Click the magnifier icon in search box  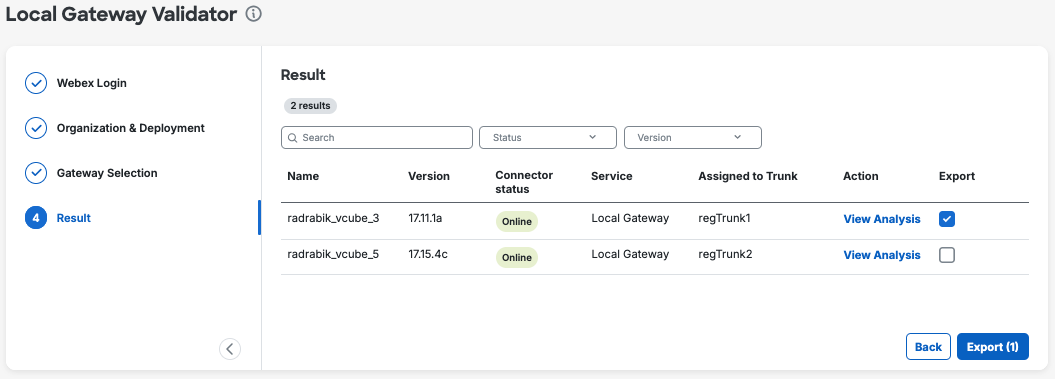pyautogui.click(x=293, y=137)
